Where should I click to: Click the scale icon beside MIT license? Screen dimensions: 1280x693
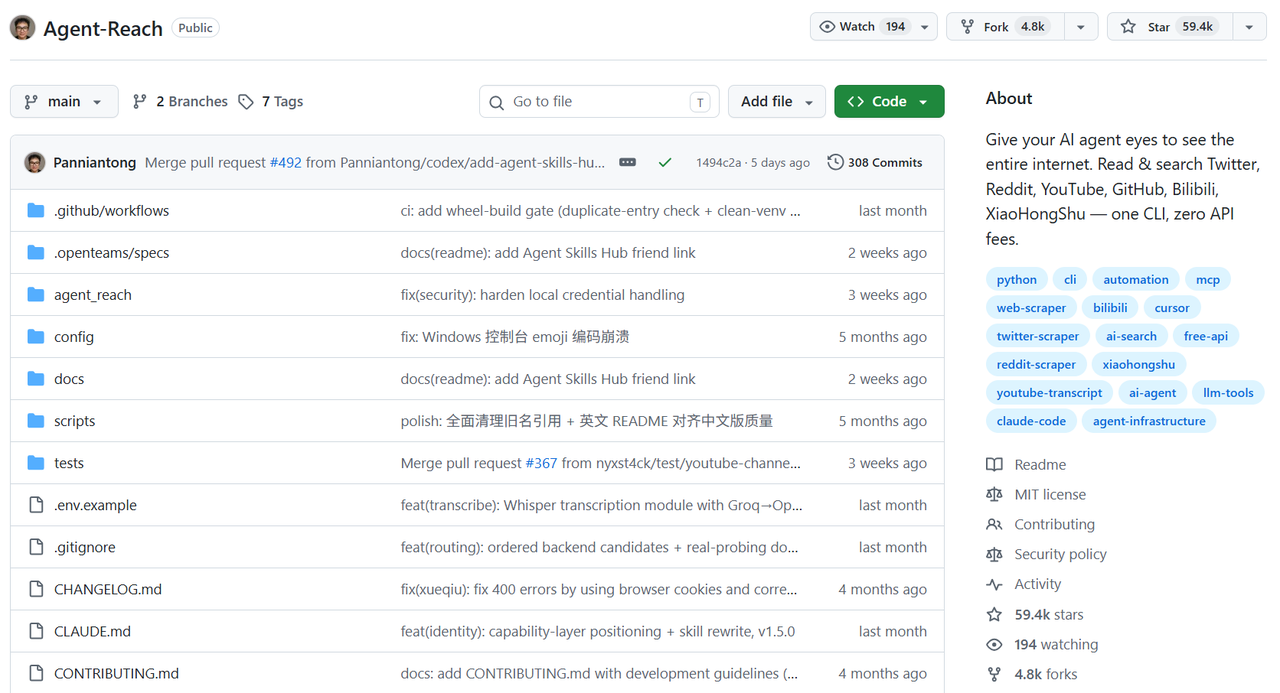994,494
